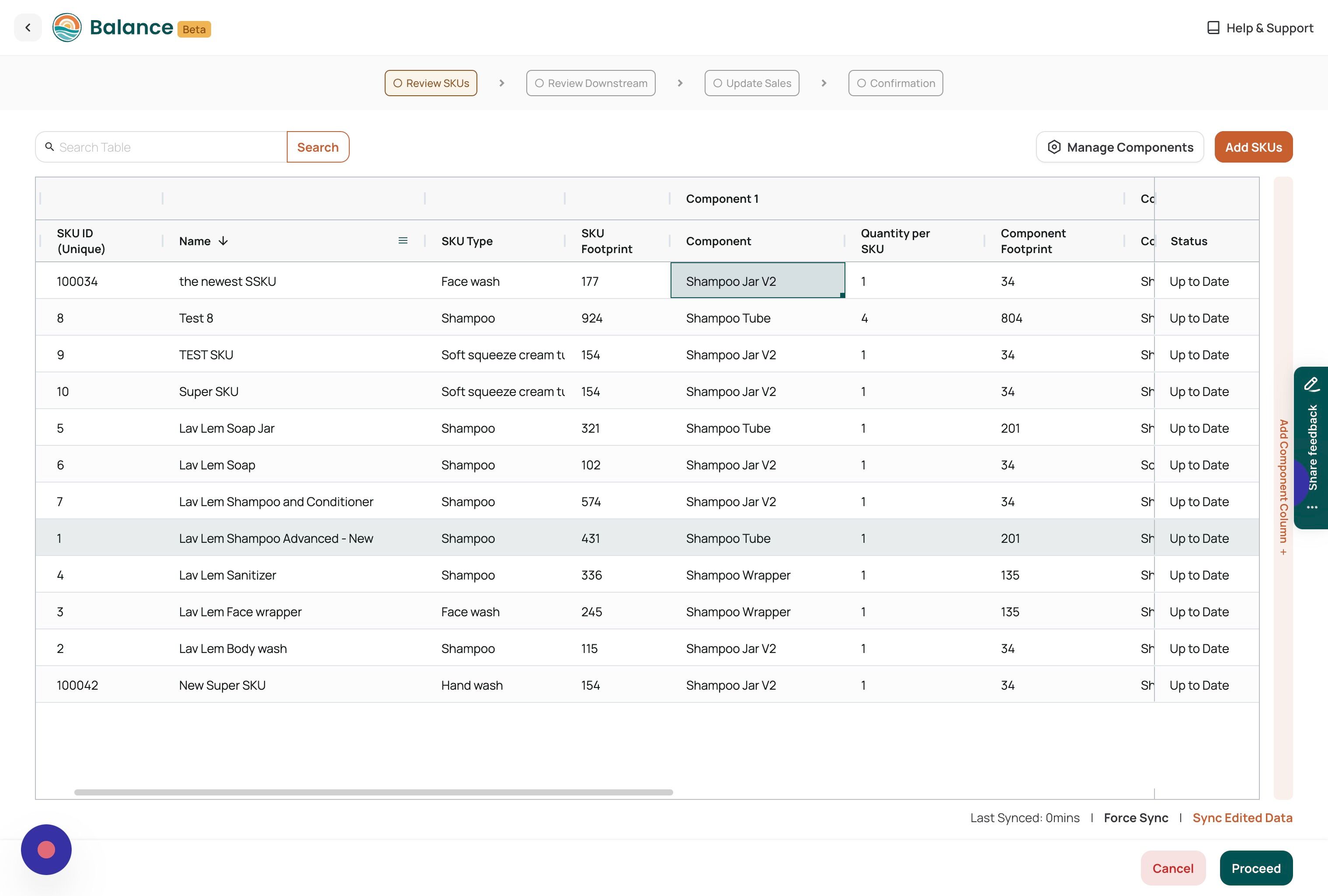Go back using the back arrow button

click(28, 28)
